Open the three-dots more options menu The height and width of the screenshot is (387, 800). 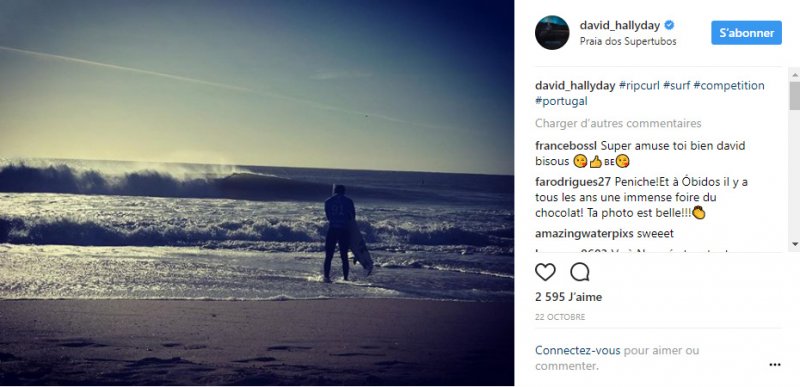[774, 365]
